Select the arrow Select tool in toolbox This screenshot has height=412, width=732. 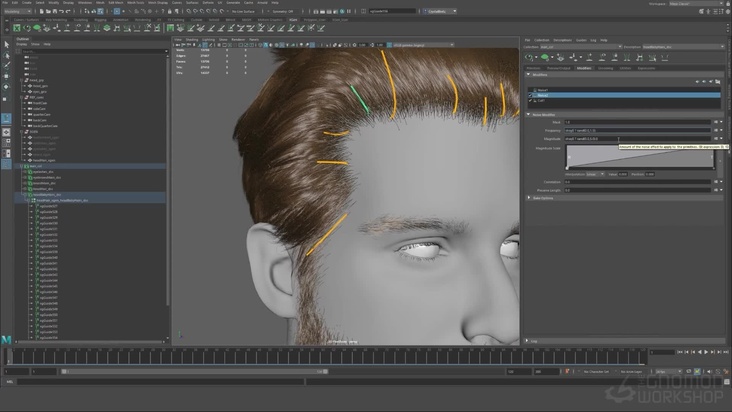[6, 45]
